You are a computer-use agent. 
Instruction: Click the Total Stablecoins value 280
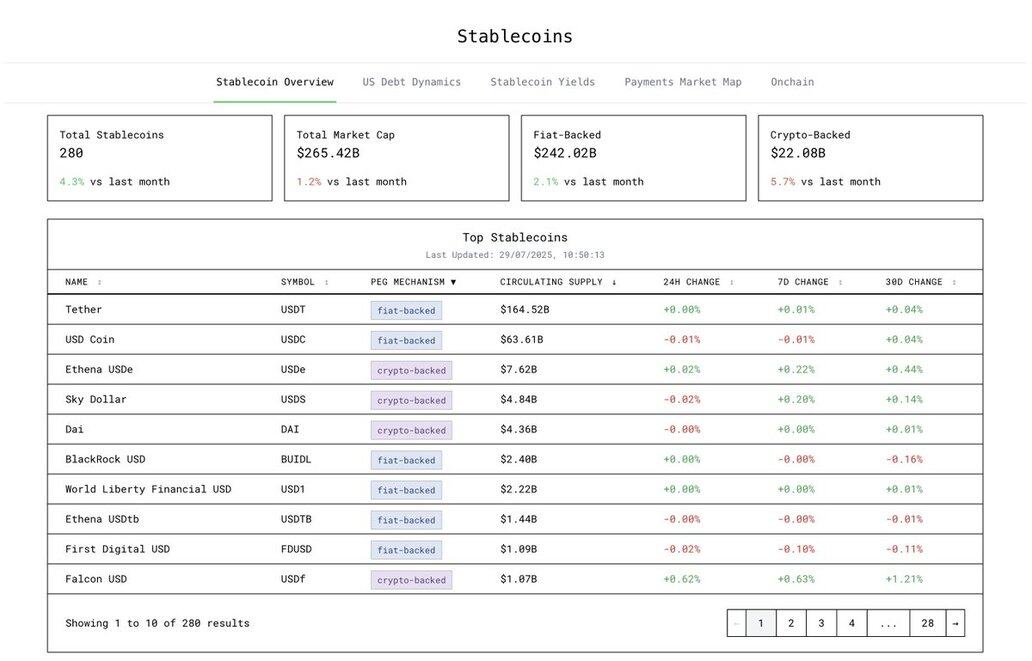71,153
